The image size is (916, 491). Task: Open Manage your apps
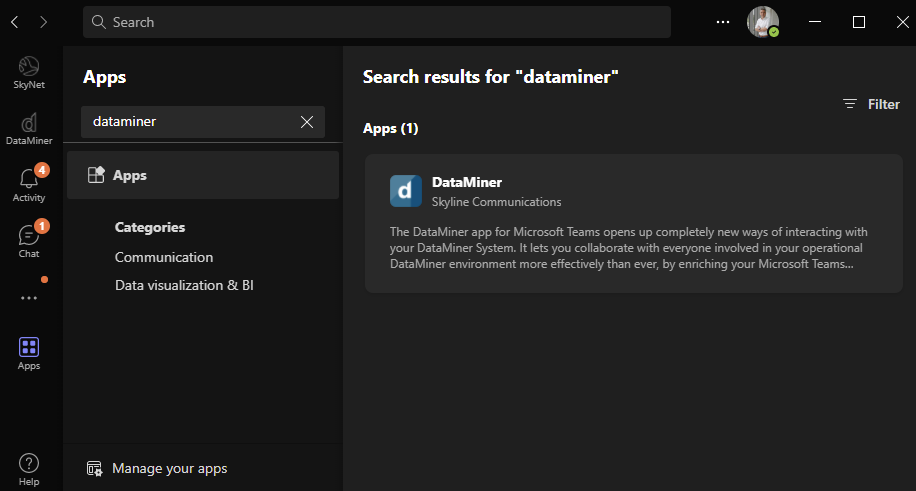[x=157, y=469]
